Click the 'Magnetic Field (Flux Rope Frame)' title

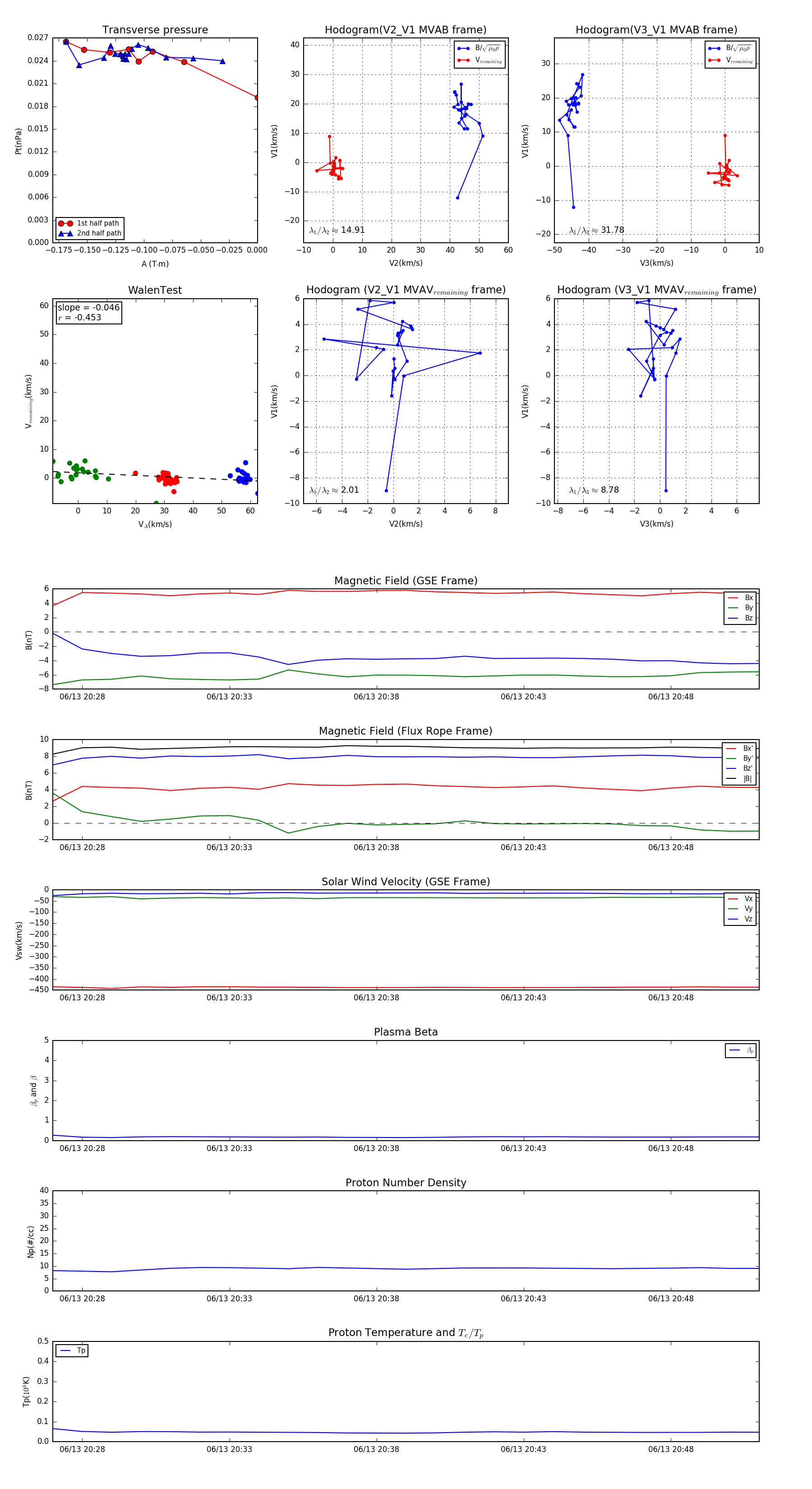[406, 731]
